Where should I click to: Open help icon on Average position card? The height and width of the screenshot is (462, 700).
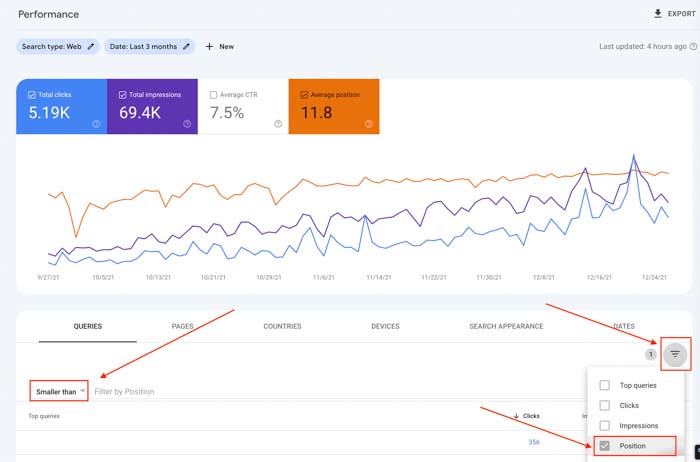369,124
